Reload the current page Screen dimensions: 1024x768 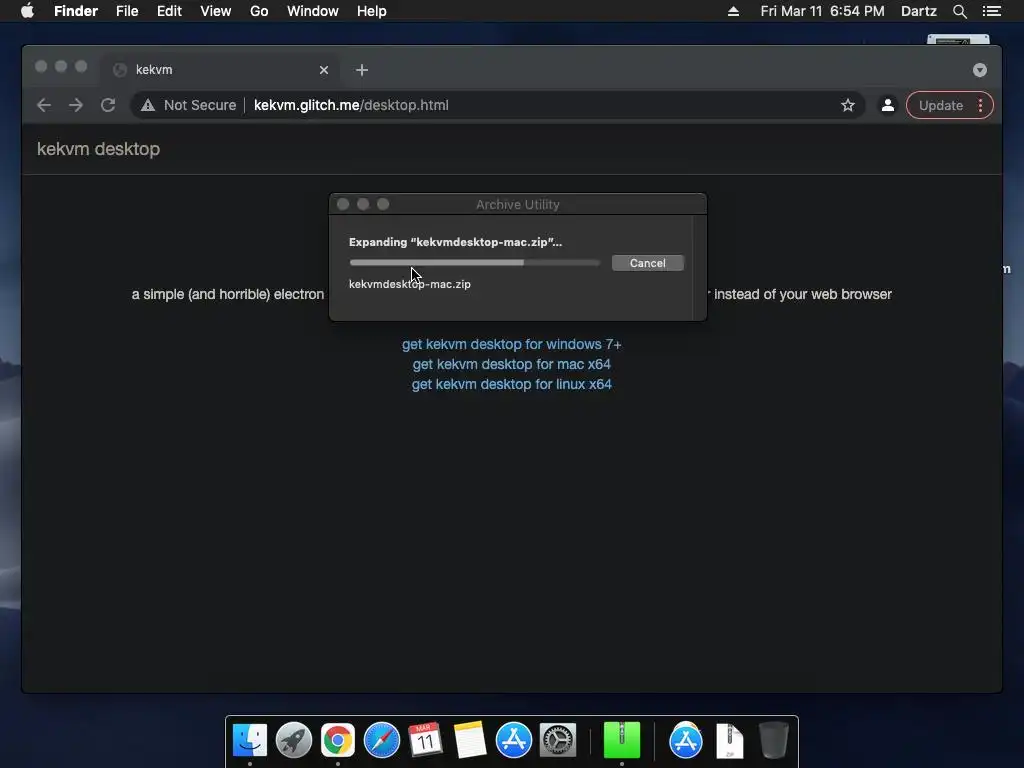tap(108, 105)
